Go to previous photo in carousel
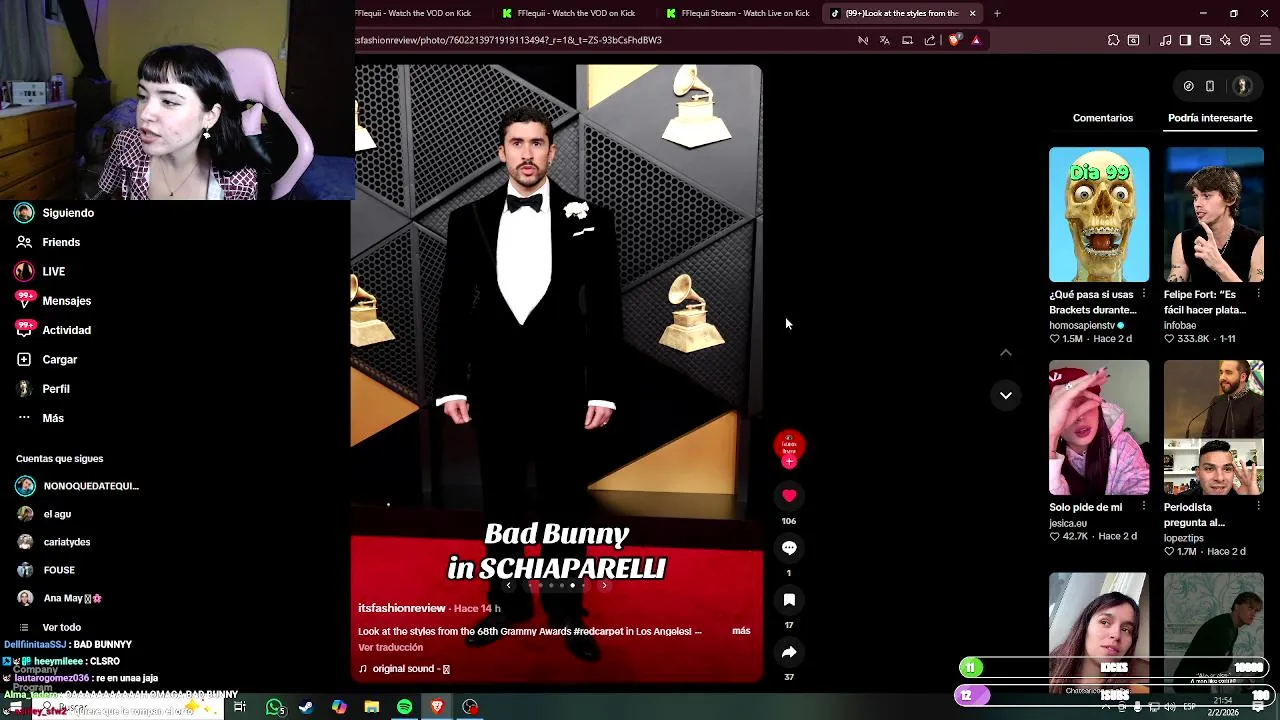 [x=508, y=585]
